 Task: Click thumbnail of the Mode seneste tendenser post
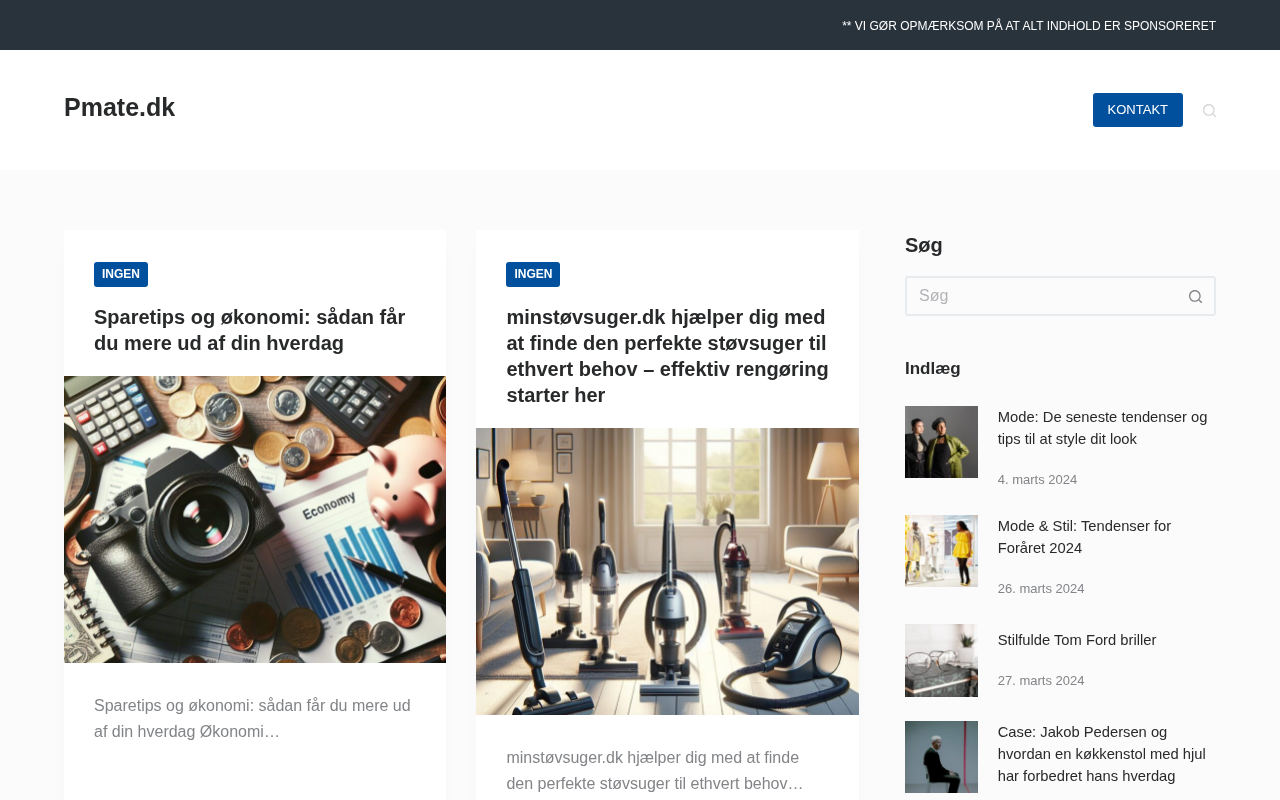click(x=941, y=442)
